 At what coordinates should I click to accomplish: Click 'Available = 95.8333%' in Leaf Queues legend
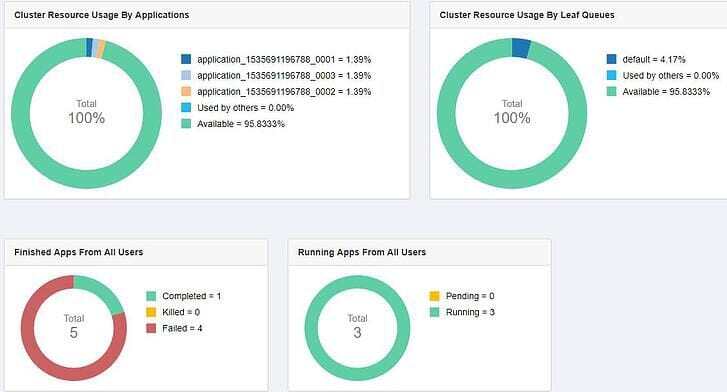pos(666,91)
